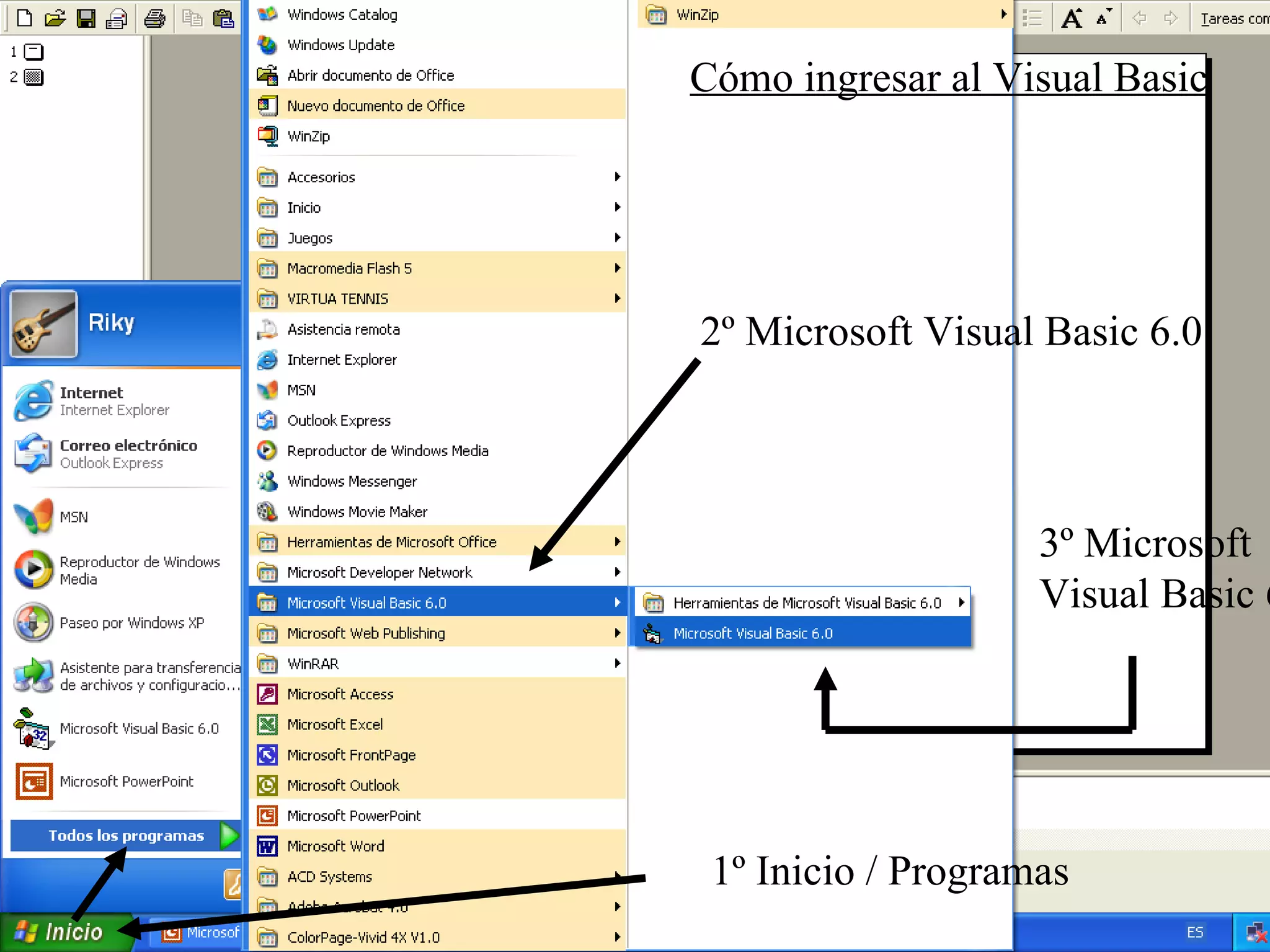Open pinned Correo electrónico Outlook Express
The image size is (1270, 952).
point(123,454)
